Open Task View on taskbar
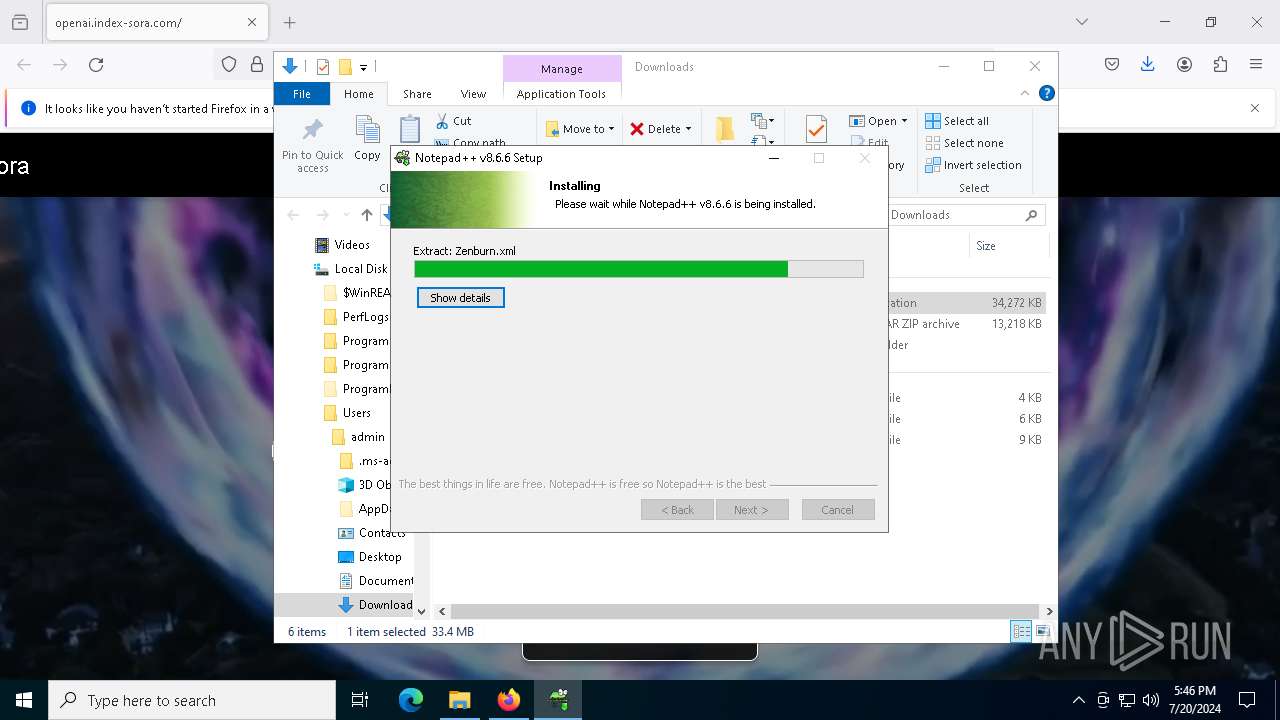 click(360, 700)
